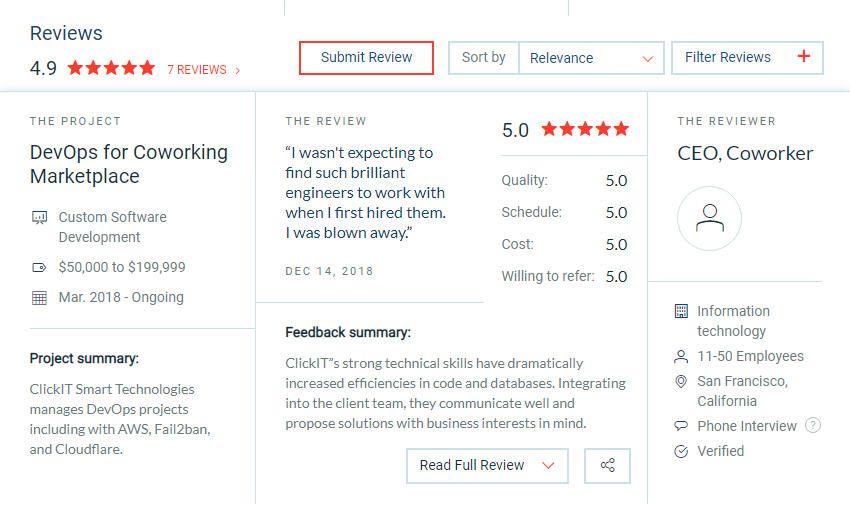Click the 11-50 Employees person icon

[x=682, y=356]
